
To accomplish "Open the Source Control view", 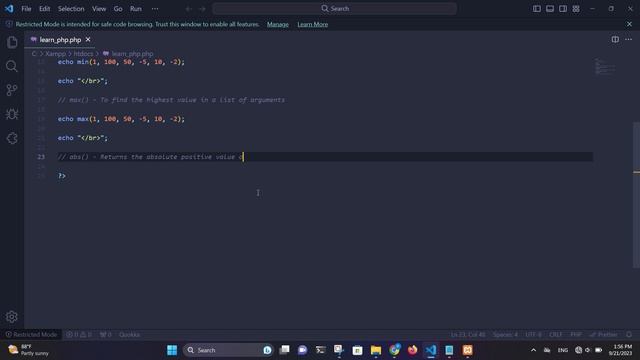I will 12,90.
